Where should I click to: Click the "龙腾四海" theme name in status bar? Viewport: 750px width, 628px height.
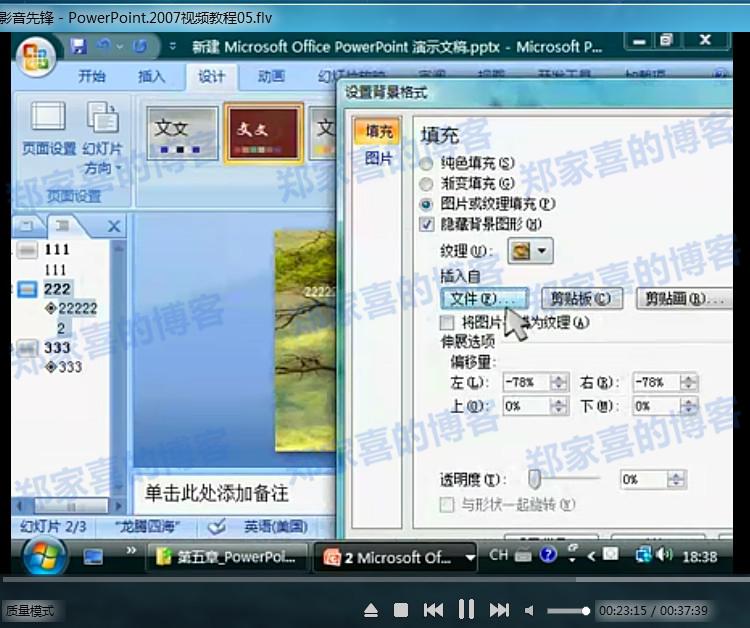147,527
